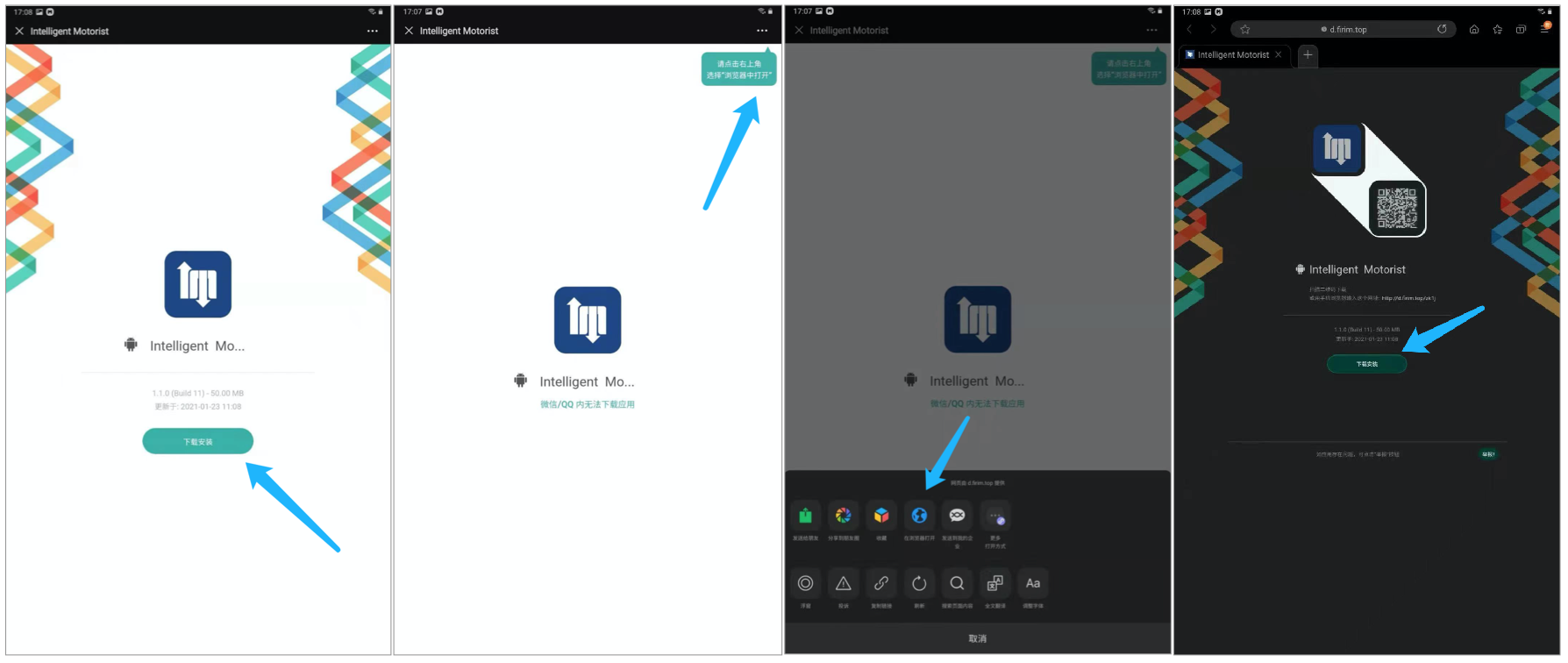Screen dimensions: 1568x663
Task: Open the browser hamburger menu with orange badge
Action: pyautogui.click(x=1545, y=29)
